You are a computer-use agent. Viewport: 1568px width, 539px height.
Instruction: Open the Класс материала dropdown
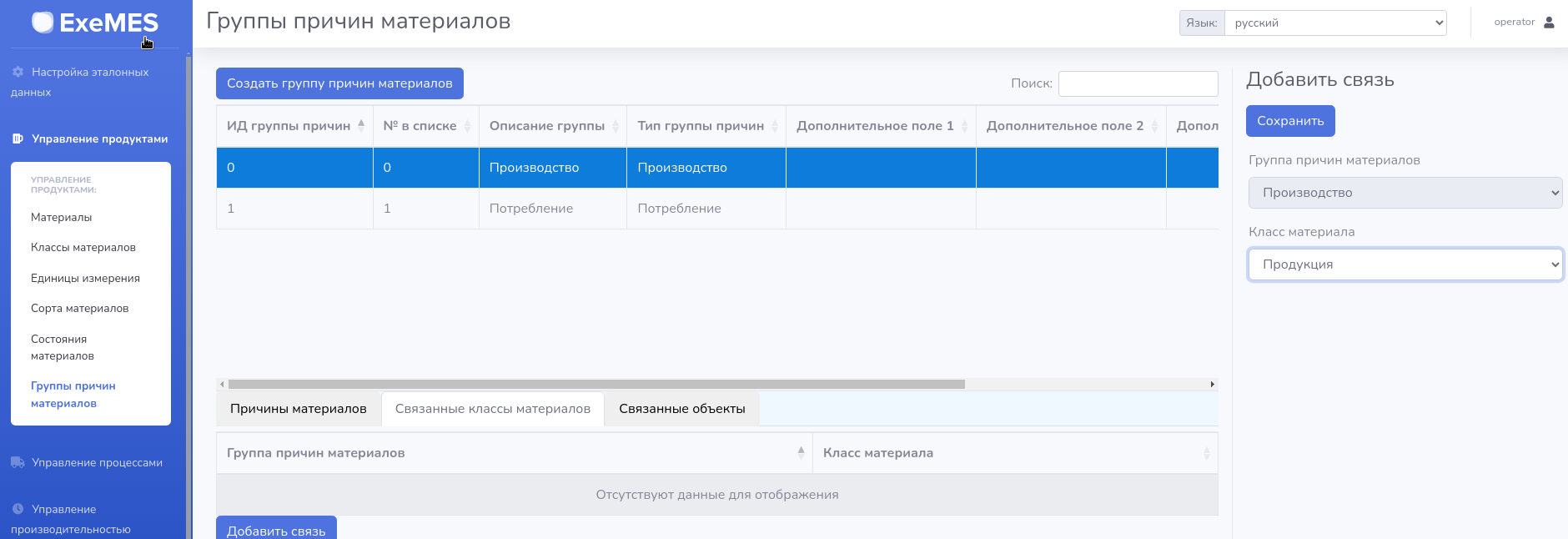pyautogui.click(x=1405, y=264)
